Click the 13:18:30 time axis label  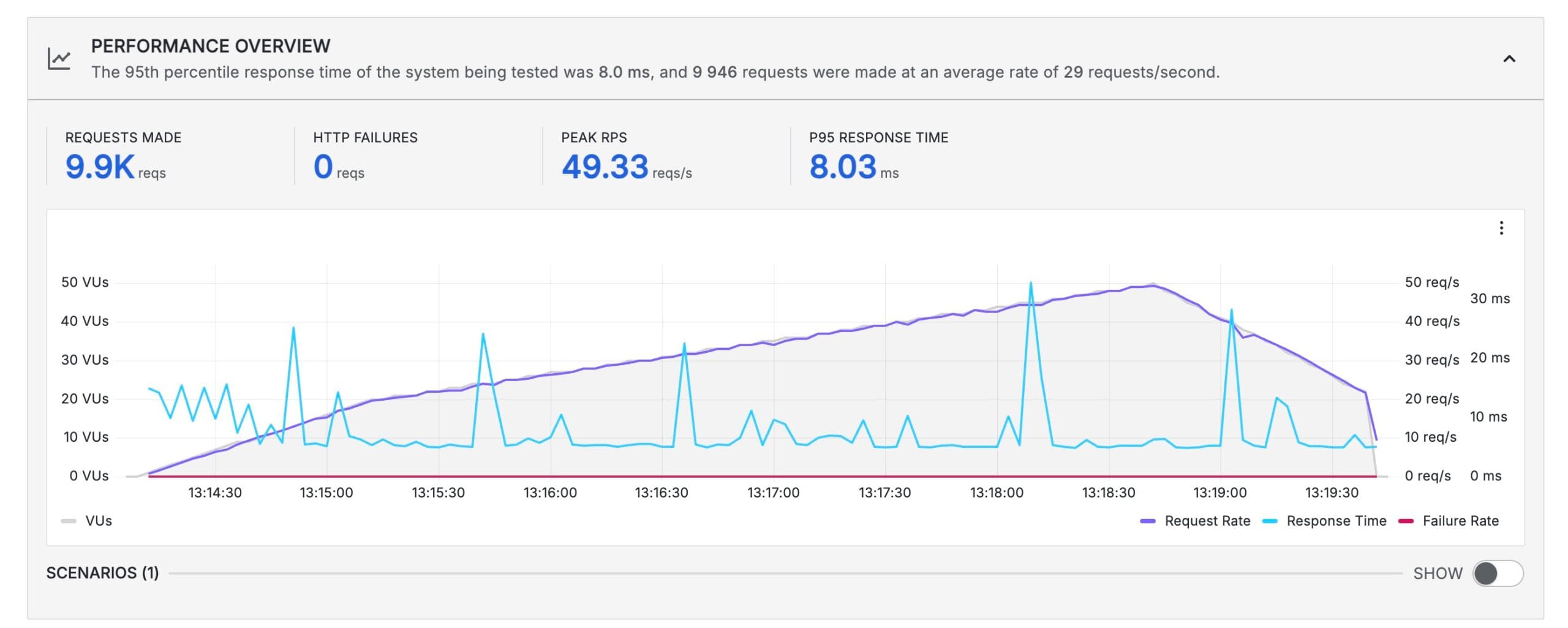(1108, 493)
